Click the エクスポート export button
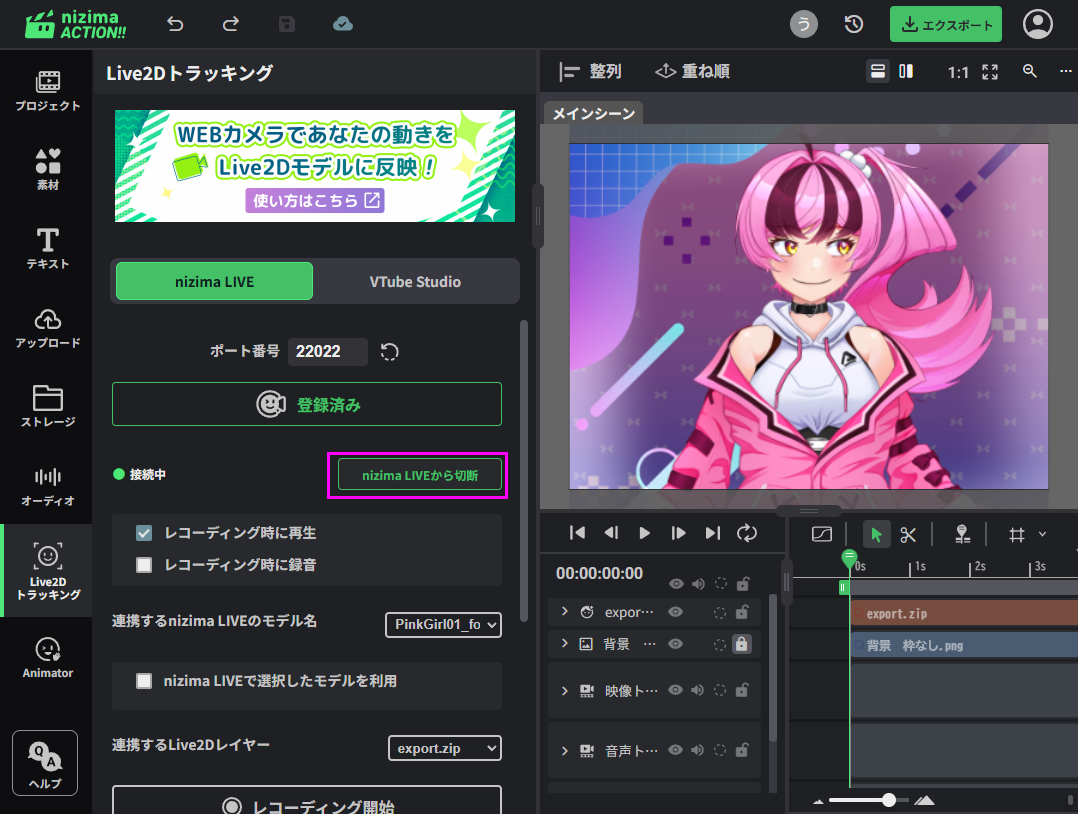Viewport: 1078px width, 814px height. pyautogui.click(x=945, y=25)
